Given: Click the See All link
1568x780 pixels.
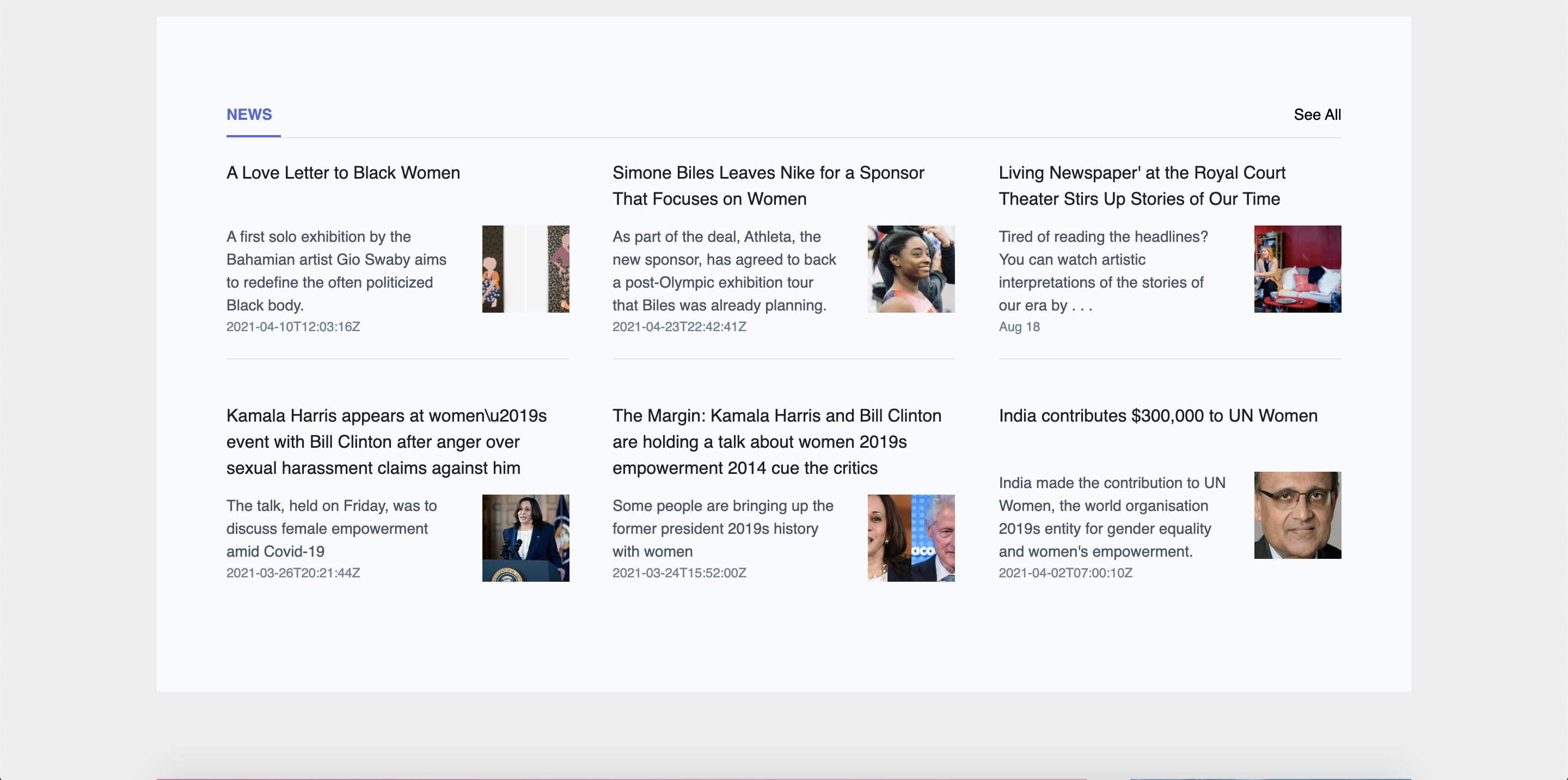Looking at the screenshot, I should (1316, 114).
